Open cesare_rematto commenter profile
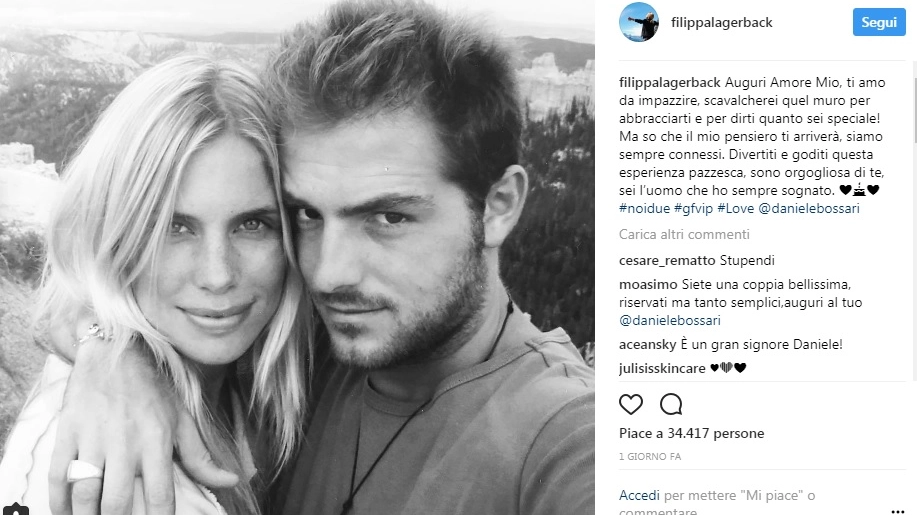Viewport: 917px width, 515px height. 667,261
